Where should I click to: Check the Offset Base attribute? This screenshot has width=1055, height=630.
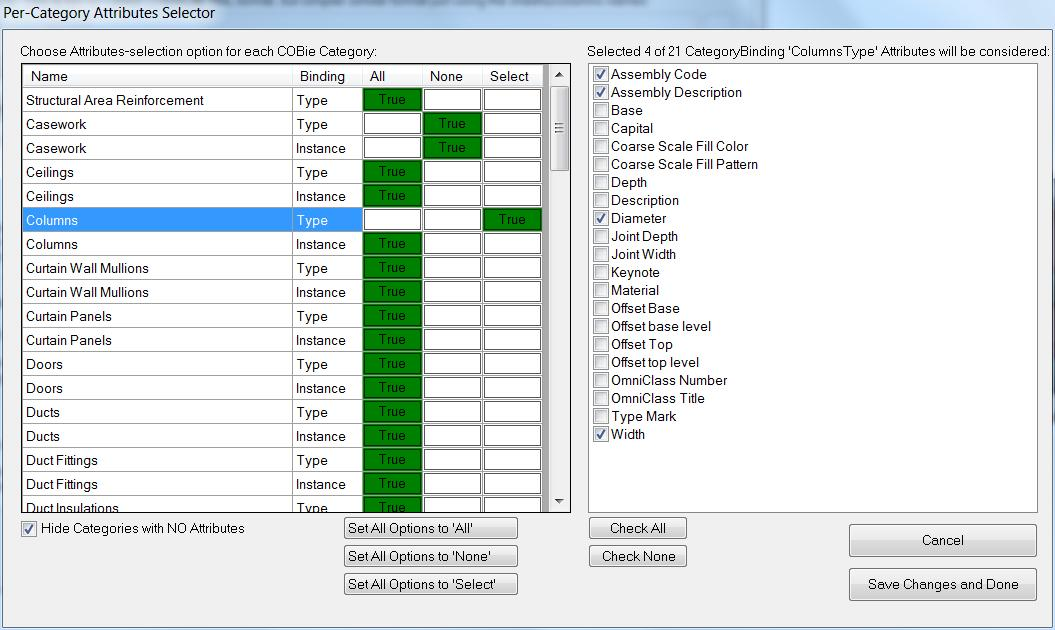click(x=601, y=308)
